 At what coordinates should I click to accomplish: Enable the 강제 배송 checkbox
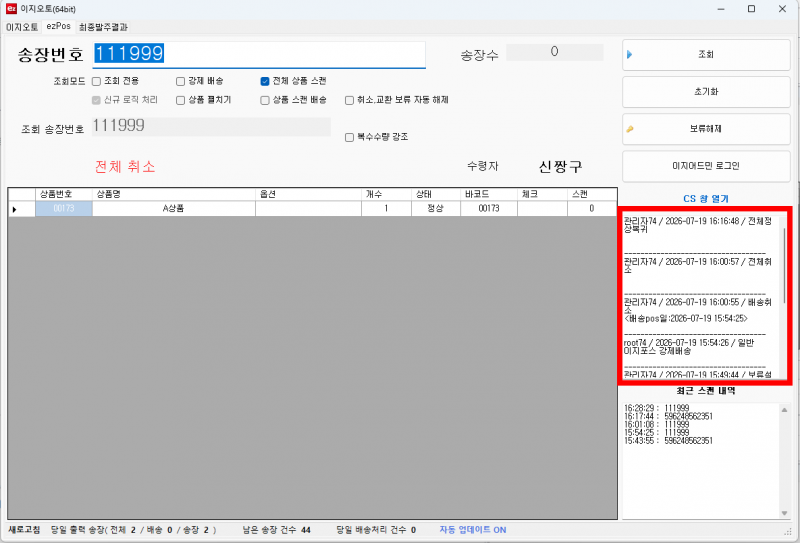pos(180,81)
